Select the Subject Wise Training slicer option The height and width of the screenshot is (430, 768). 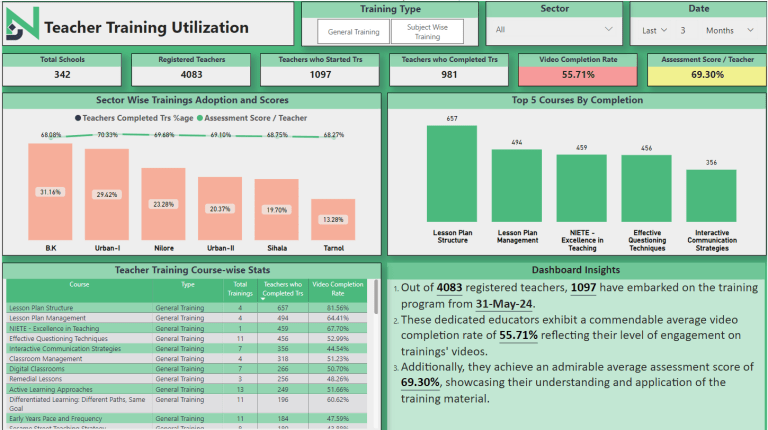(x=428, y=32)
